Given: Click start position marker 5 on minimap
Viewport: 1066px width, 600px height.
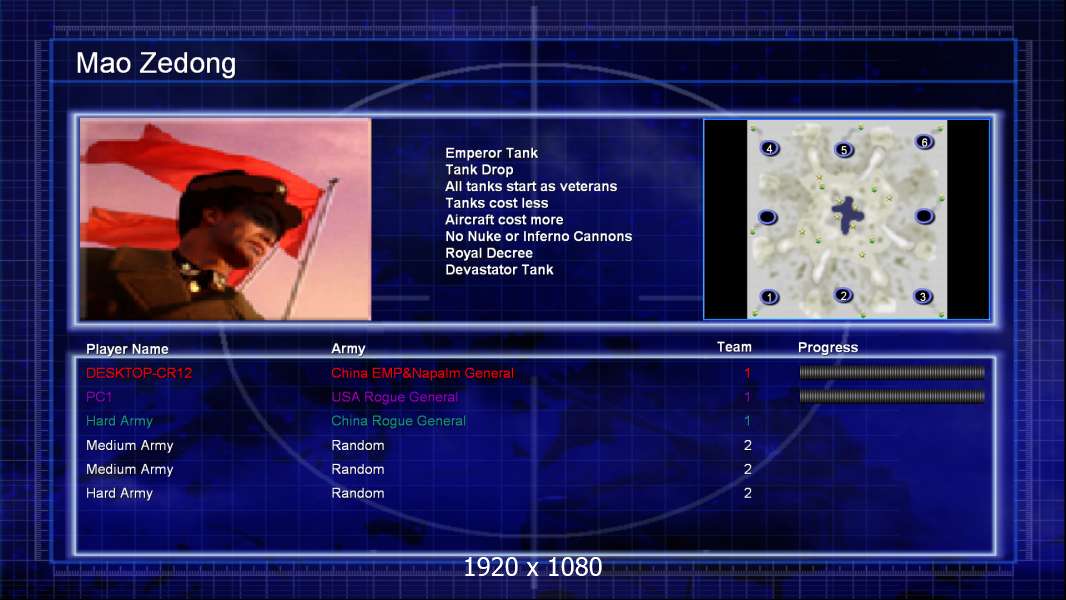Looking at the screenshot, I should pyautogui.click(x=844, y=149).
